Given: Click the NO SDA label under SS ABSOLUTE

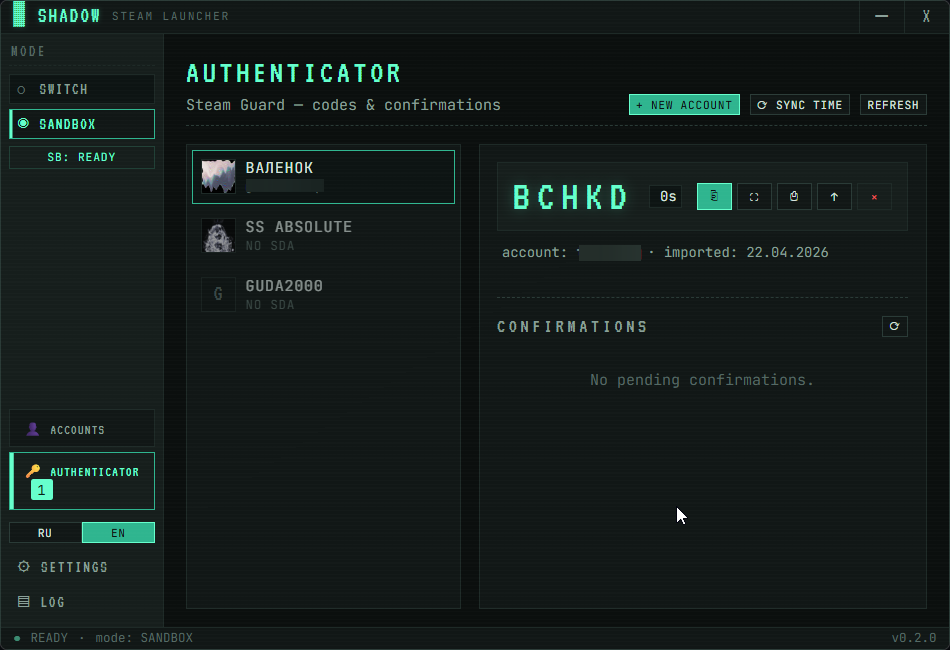Looking at the screenshot, I should pyautogui.click(x=270, y=246).
